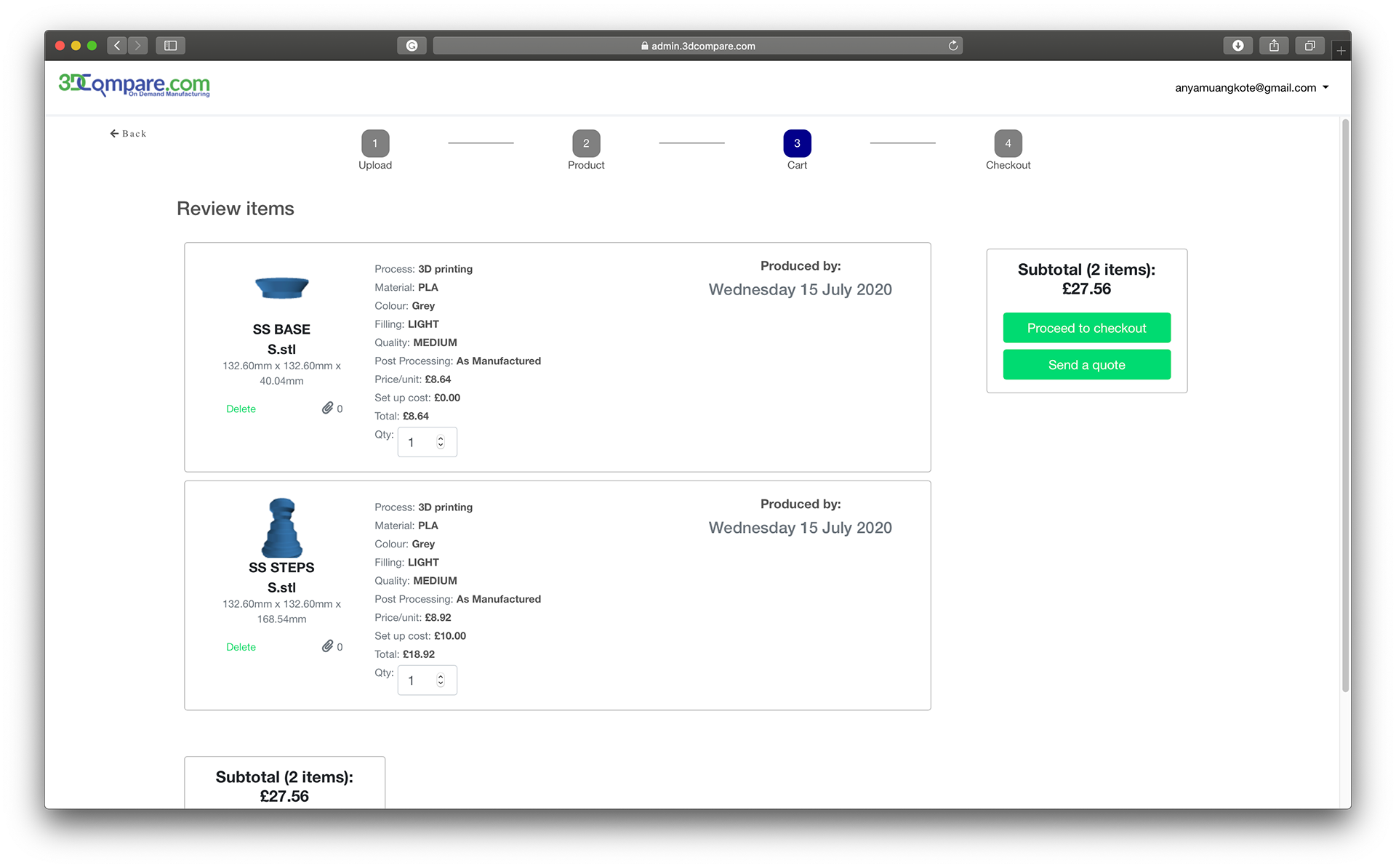Click quantity stepper arrows for SS STEPS

pyautogui.click(x=441, y=680)
